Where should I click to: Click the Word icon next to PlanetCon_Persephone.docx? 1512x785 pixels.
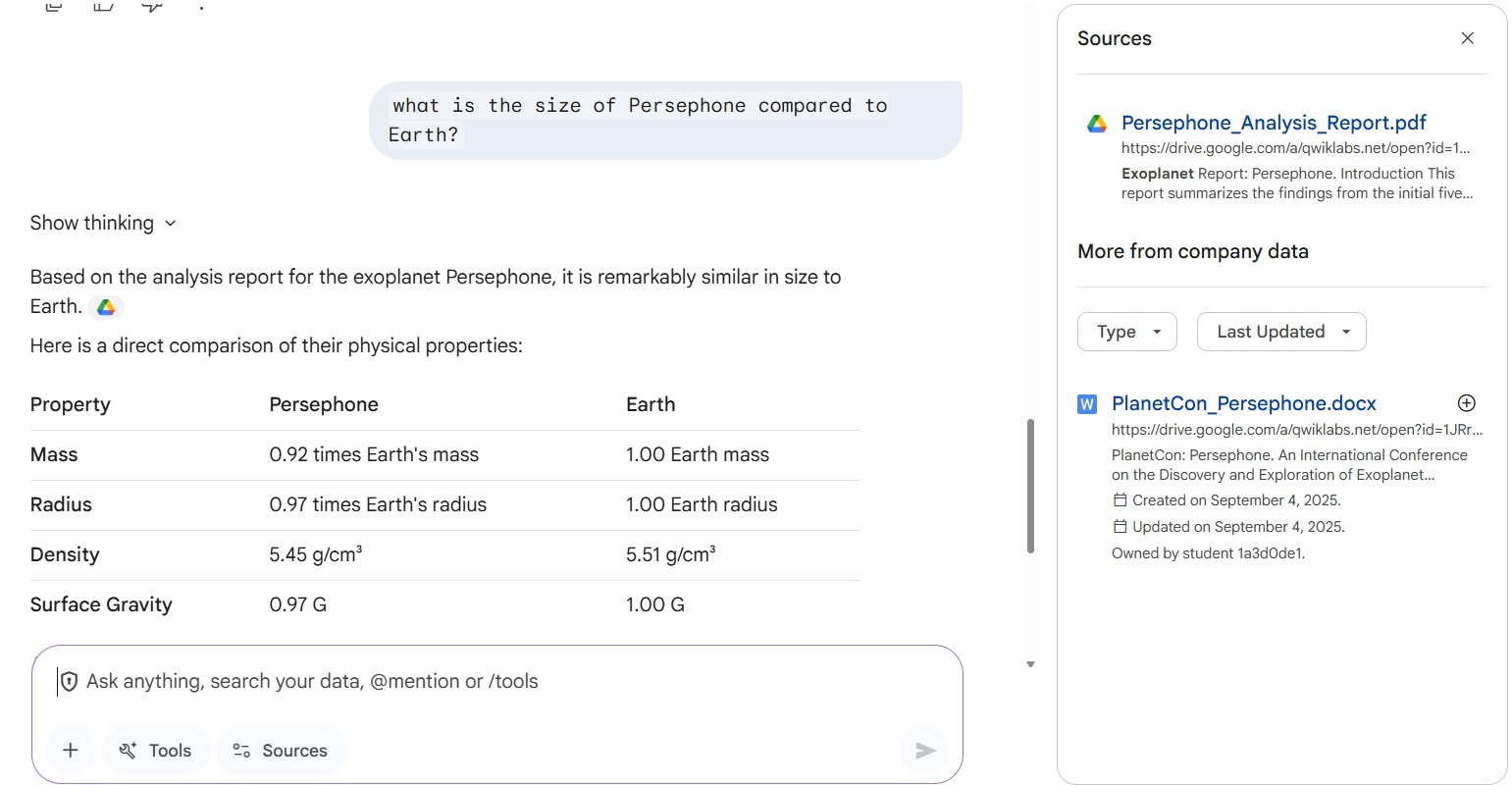1087,403
